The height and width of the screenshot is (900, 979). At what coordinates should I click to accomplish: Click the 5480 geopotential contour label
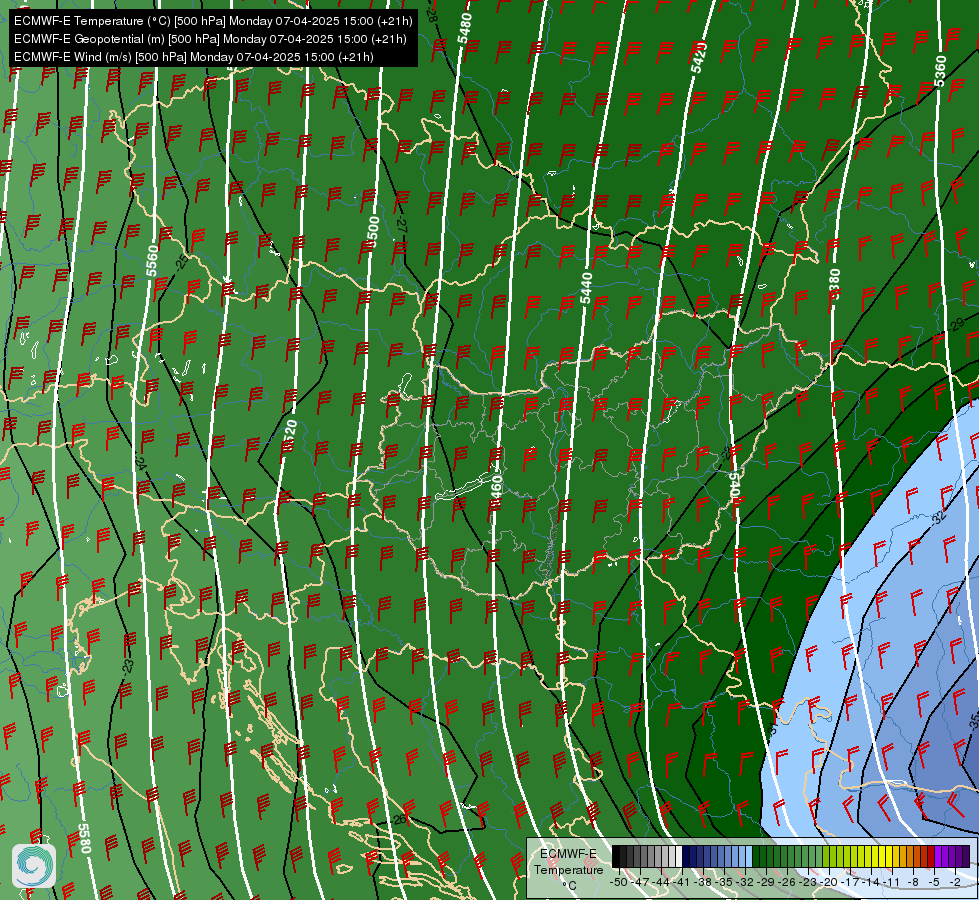pyautogui.click(x=465, y=28)
